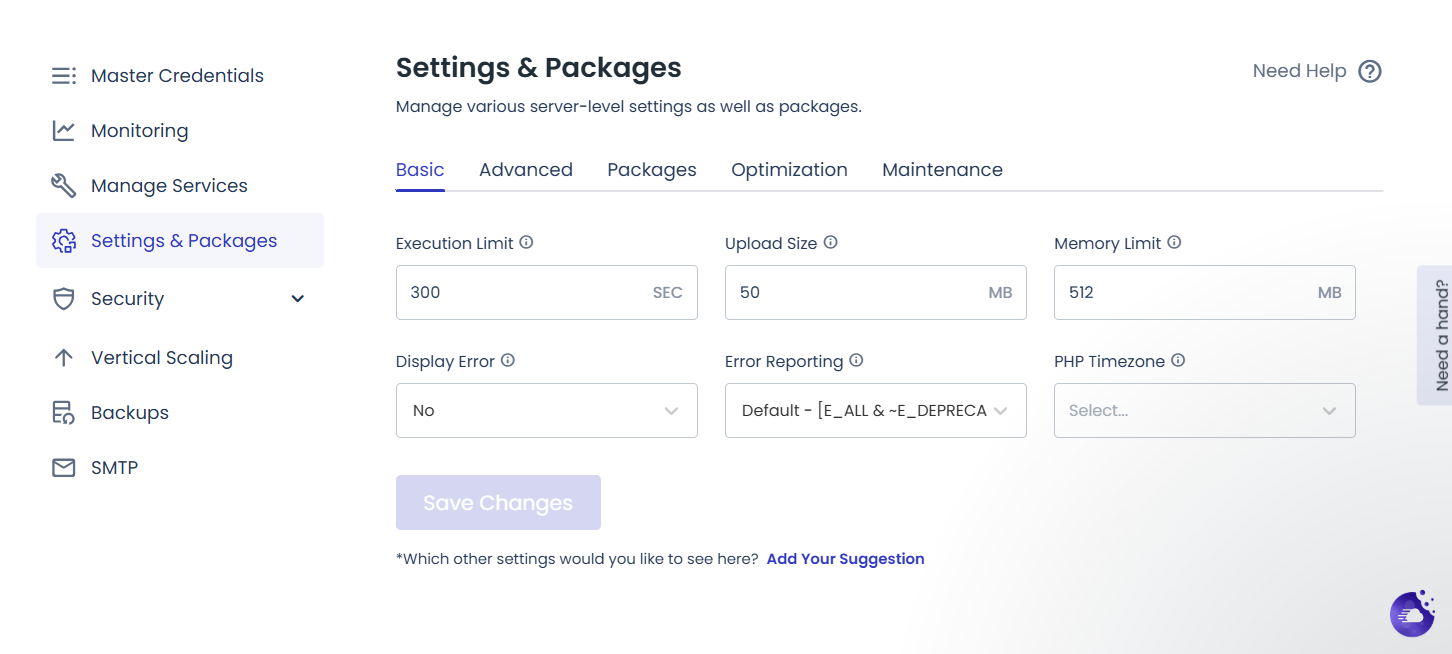
Task: Click info icon next to Execution Limit
Action: (x=526, y=243)
